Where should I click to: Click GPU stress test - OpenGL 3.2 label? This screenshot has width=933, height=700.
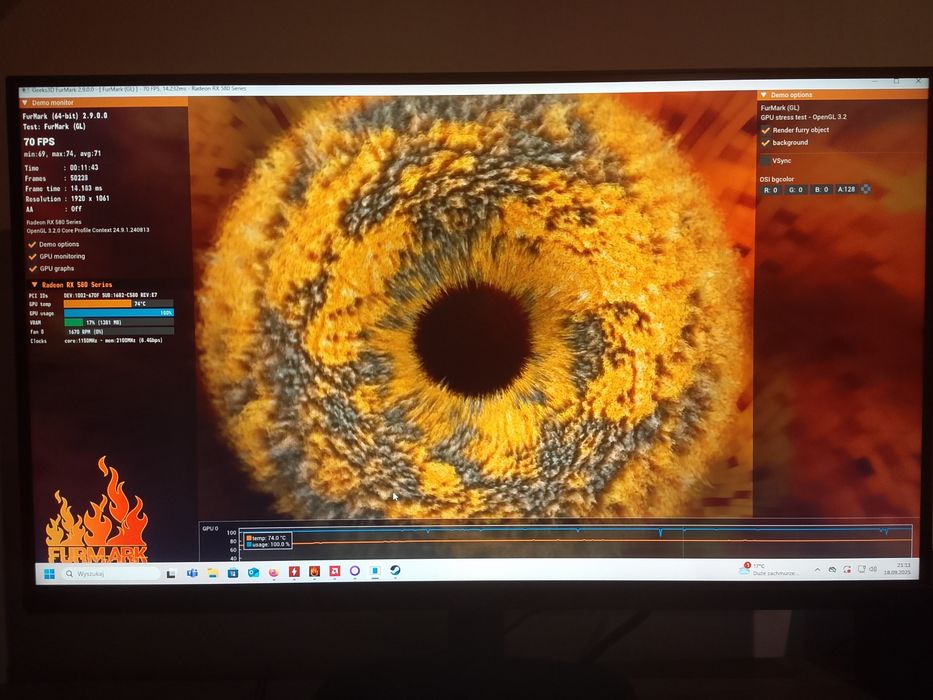(x=803, y=117)
